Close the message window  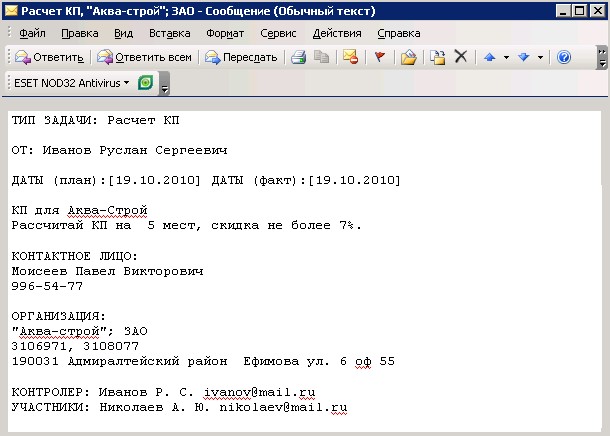pos(598,11)
